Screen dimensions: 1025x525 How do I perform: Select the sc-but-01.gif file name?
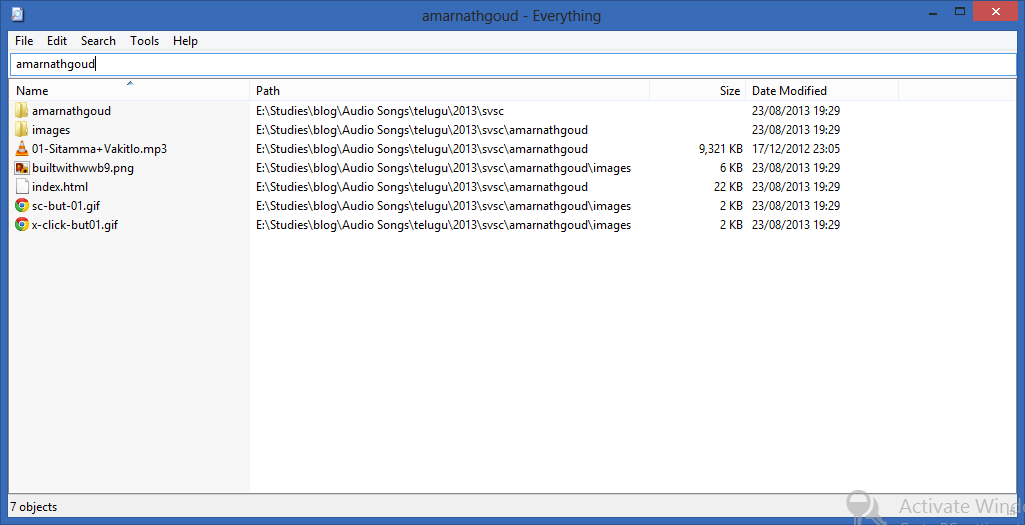66,205
